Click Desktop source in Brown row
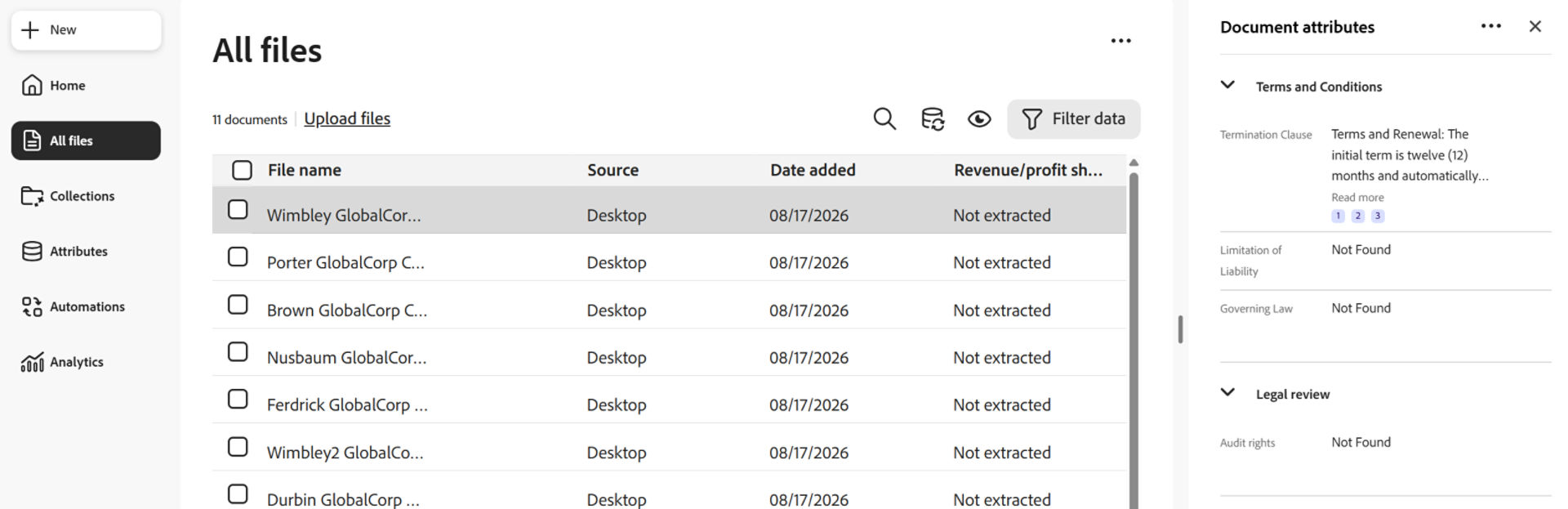Viewport: 1568px width, 509px height. (x=617, y=310)
